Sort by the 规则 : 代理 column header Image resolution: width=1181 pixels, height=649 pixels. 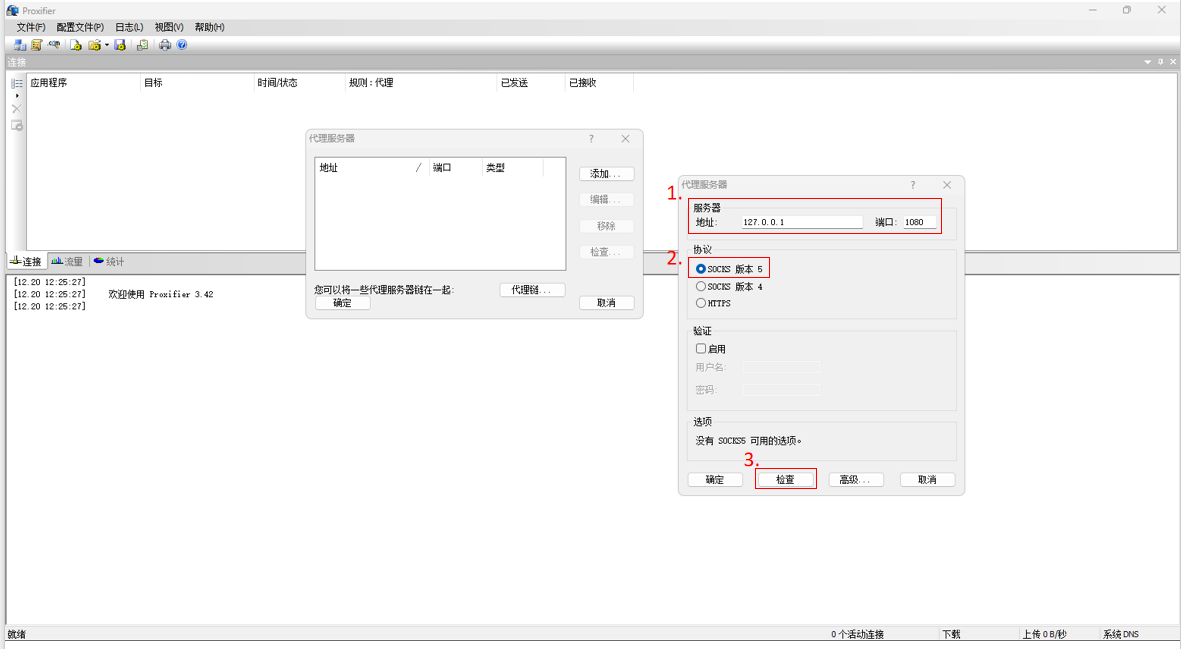tap(421, 83)
